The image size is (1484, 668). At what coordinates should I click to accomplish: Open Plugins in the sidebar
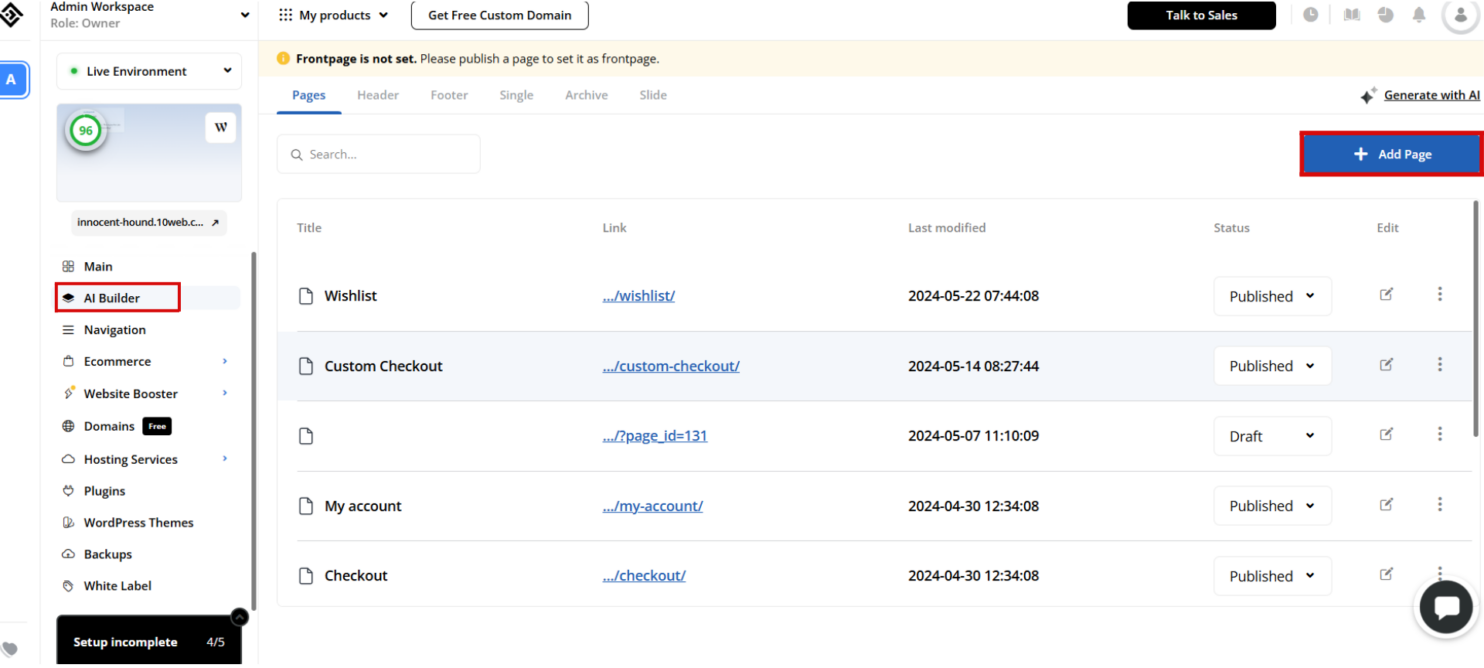pyautogui.click(x=104, y=491)
